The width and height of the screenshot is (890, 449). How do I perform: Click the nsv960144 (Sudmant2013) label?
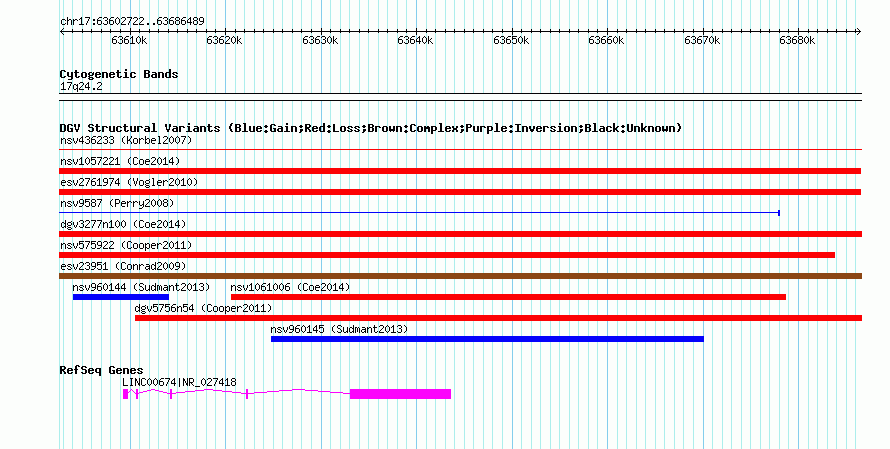tap(141, 287)
